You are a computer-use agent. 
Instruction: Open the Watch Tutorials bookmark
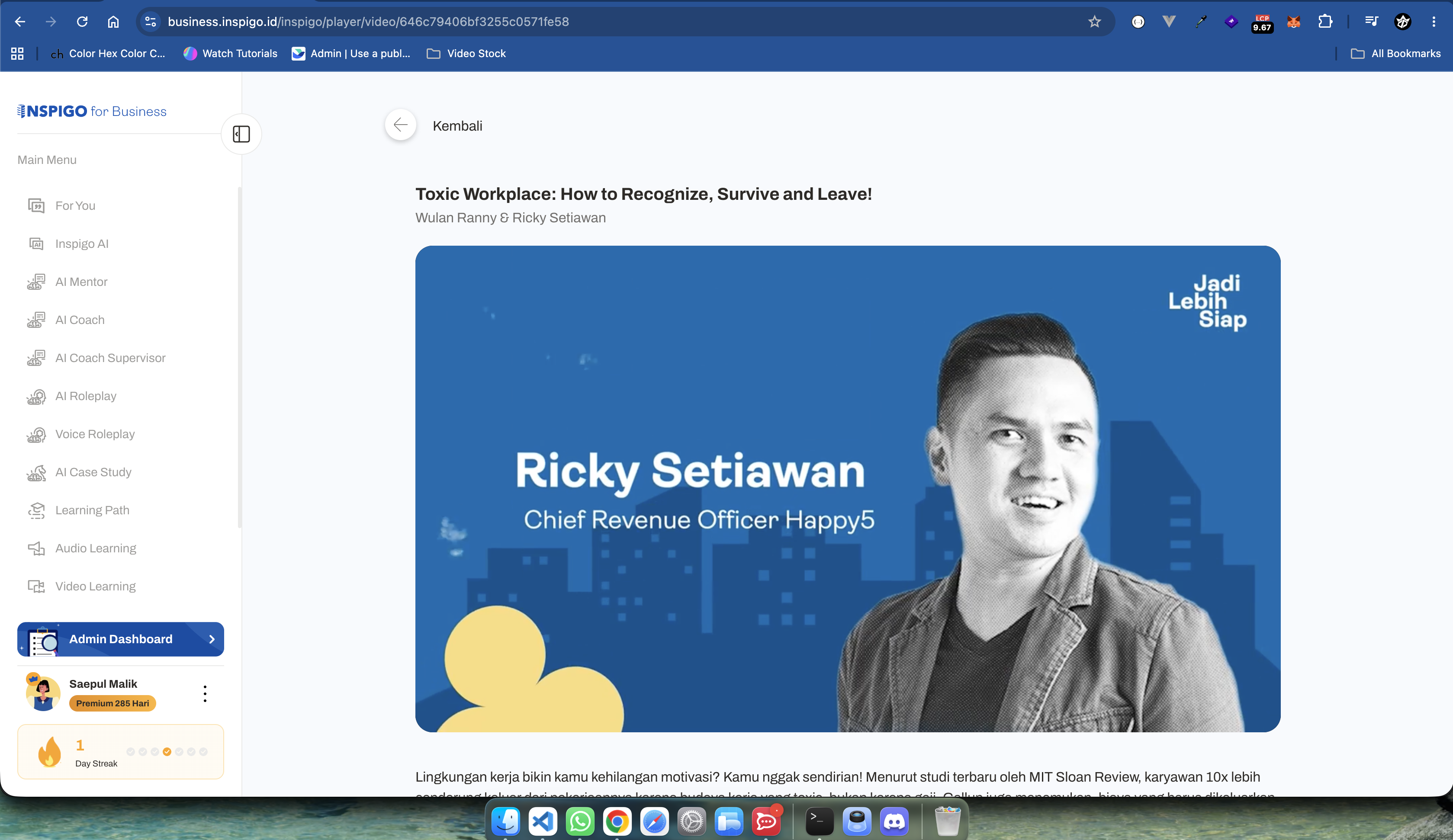click(230, 54)
